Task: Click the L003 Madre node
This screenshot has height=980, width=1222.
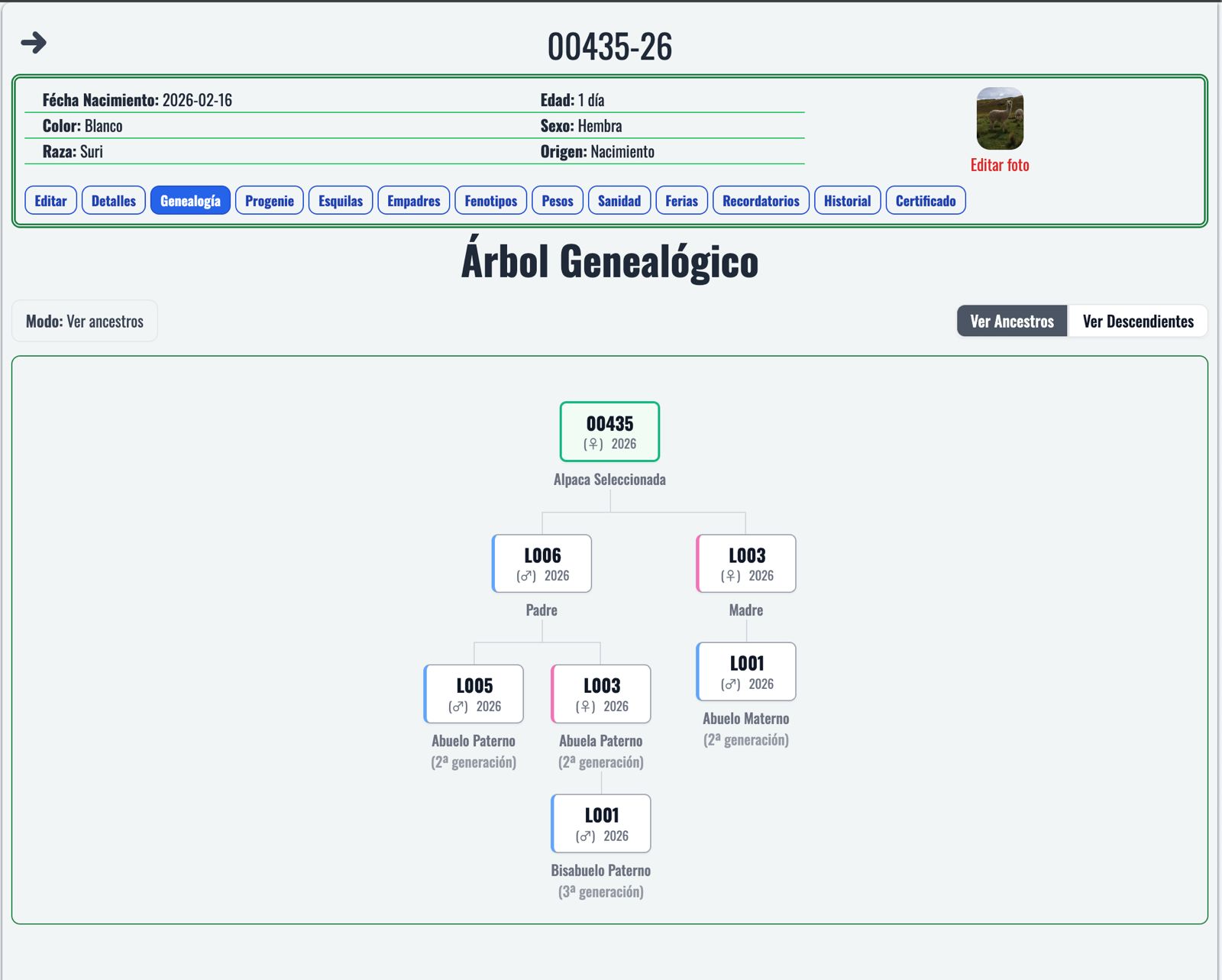Action: pyautogui.click(x=746, y=564)
